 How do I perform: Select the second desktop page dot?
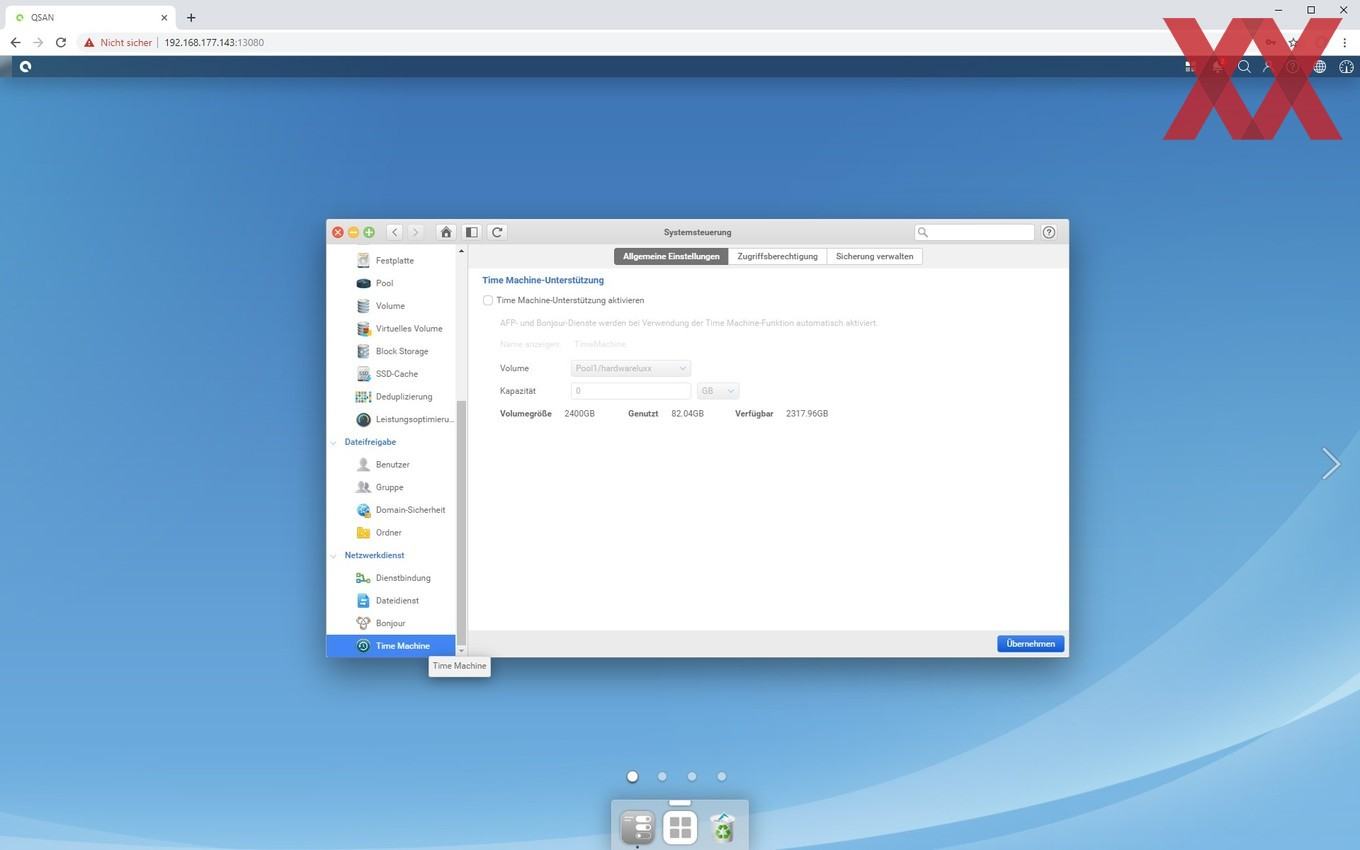tap(662, 776)
